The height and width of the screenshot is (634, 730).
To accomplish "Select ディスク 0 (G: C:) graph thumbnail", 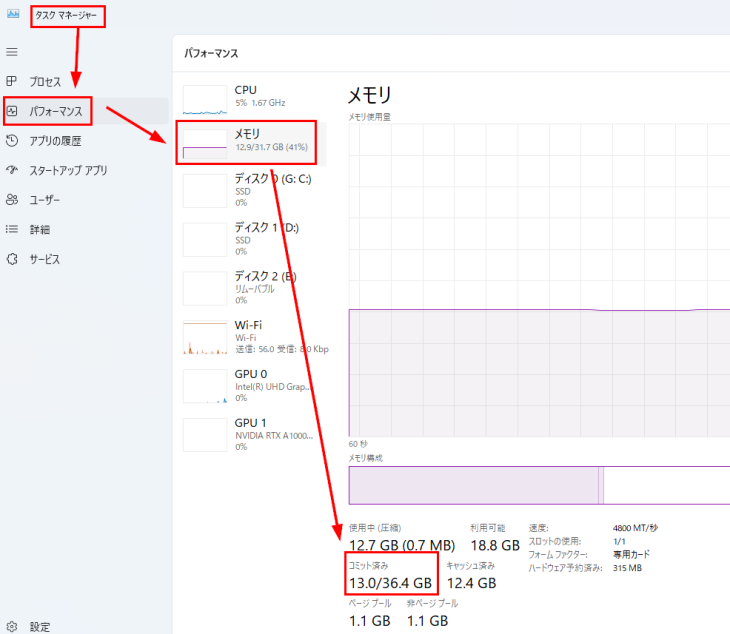I will pos(205,191).
